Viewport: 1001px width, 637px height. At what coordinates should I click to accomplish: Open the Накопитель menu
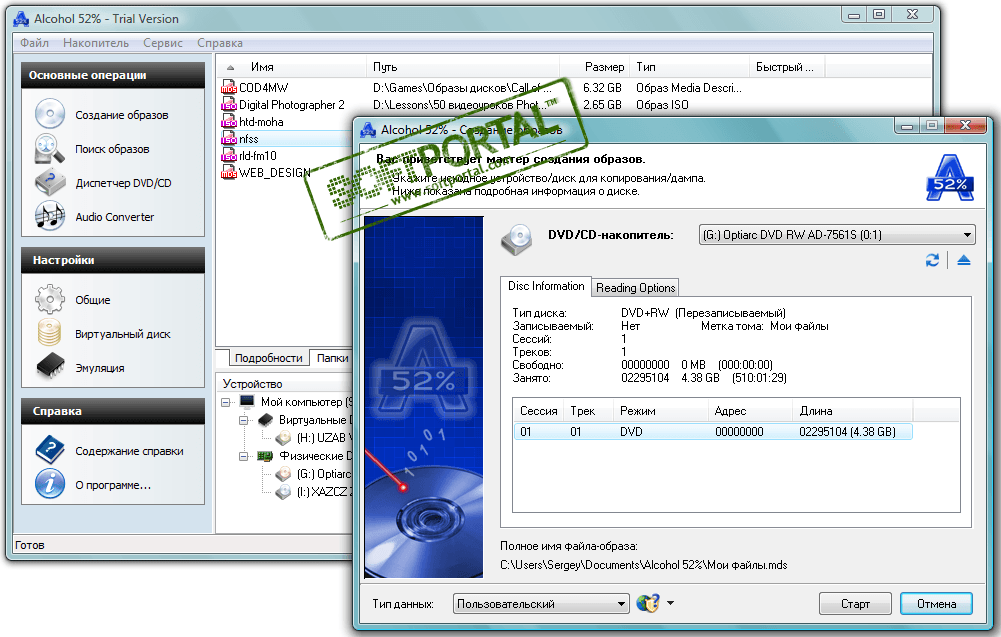(x=96, y=43)
